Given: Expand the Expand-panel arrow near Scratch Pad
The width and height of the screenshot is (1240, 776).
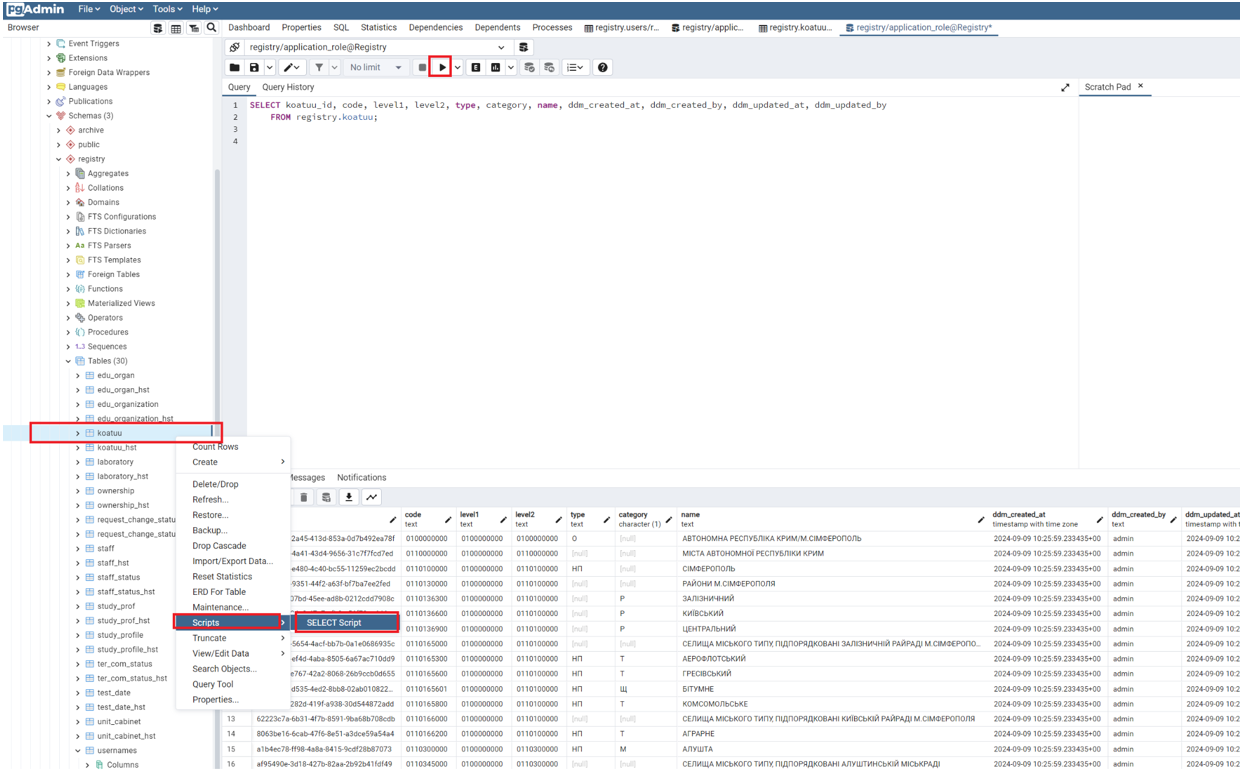Looking at the screenshot, I should pyautogui.click(x=1065, y=88).
